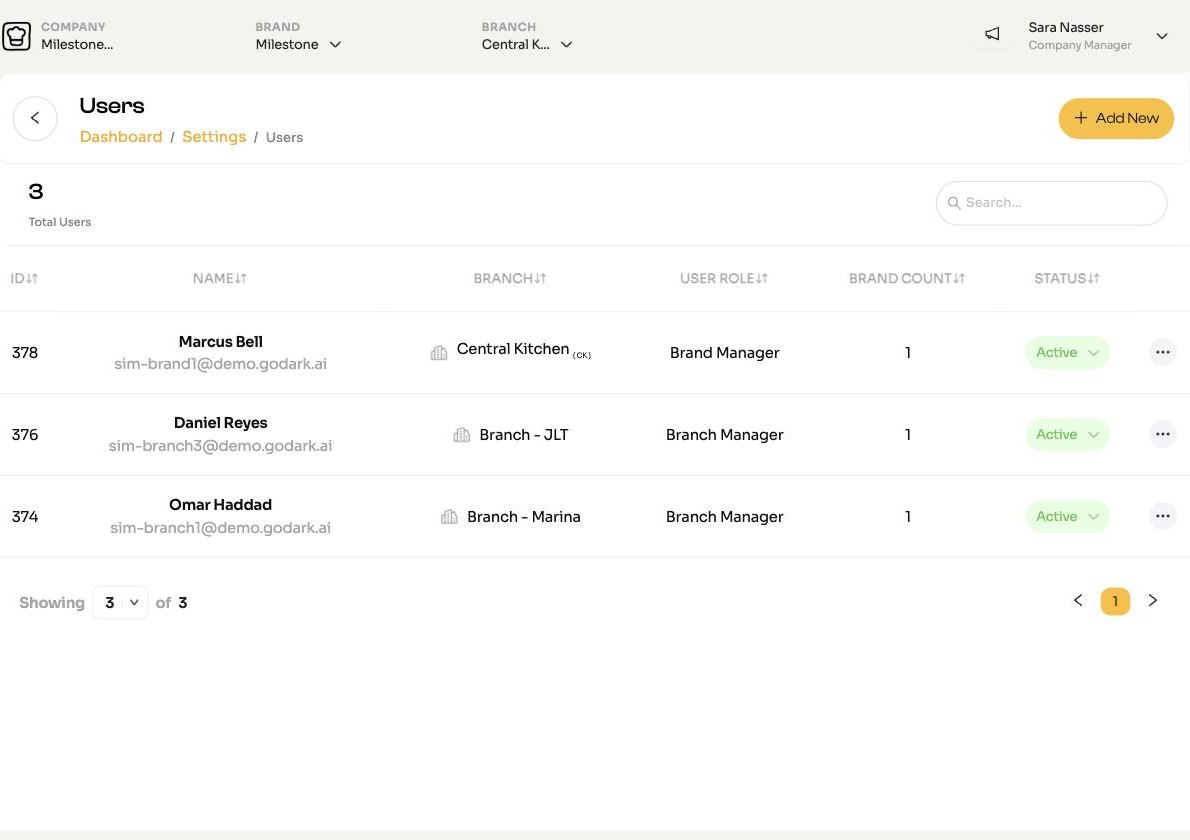Sort the table by Branch column
This screenshot has height=840, width=1190.
510,278
